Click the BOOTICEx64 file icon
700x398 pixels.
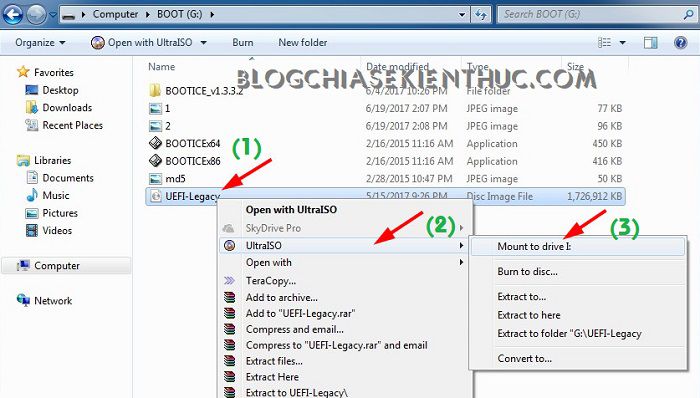(x=155, y=143)
